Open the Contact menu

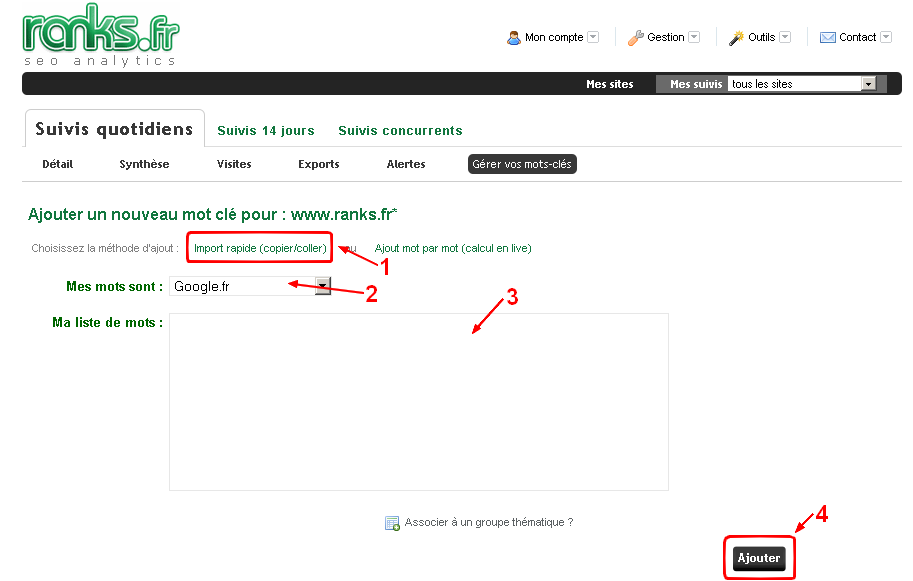pyautogui.click(x=856, y=37)
